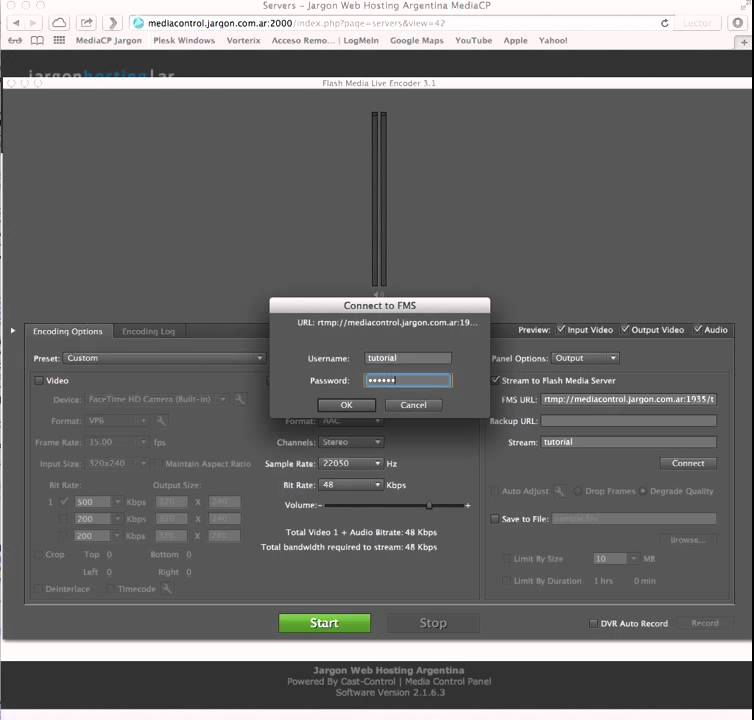Click the Volume plus end

click(467, 505)
